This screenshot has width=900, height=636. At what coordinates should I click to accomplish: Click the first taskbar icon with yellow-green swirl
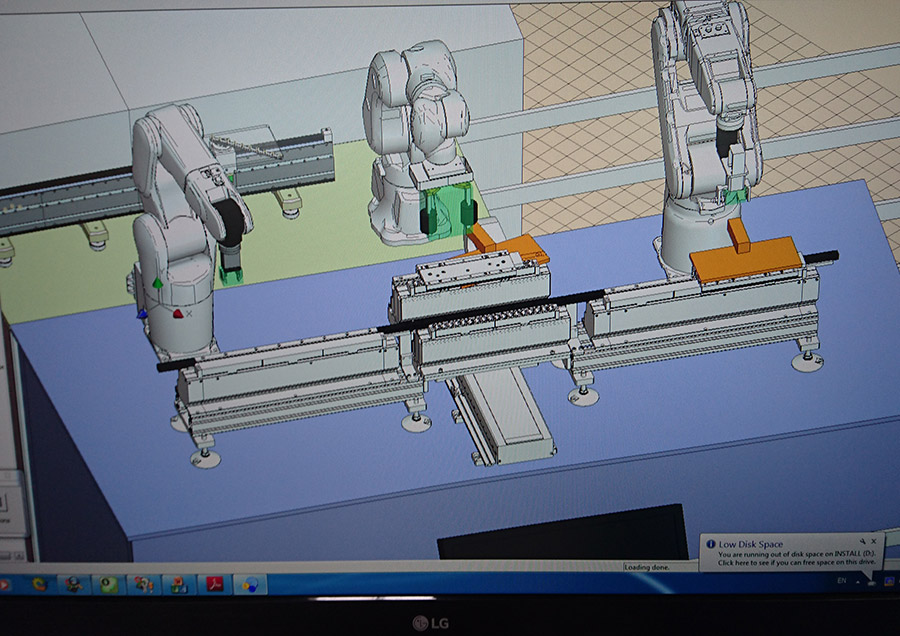(x=38, y=583)
